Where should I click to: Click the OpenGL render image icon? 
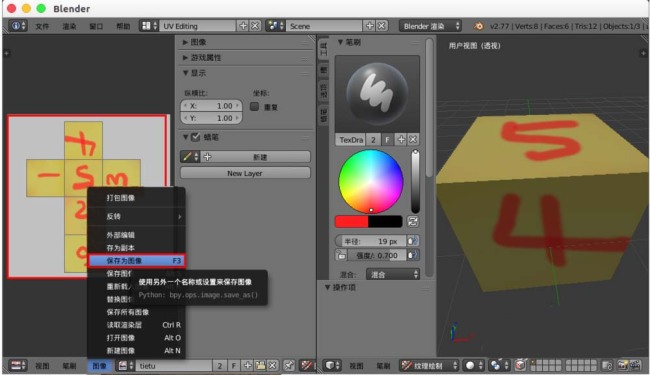click(x=623, y=365)
